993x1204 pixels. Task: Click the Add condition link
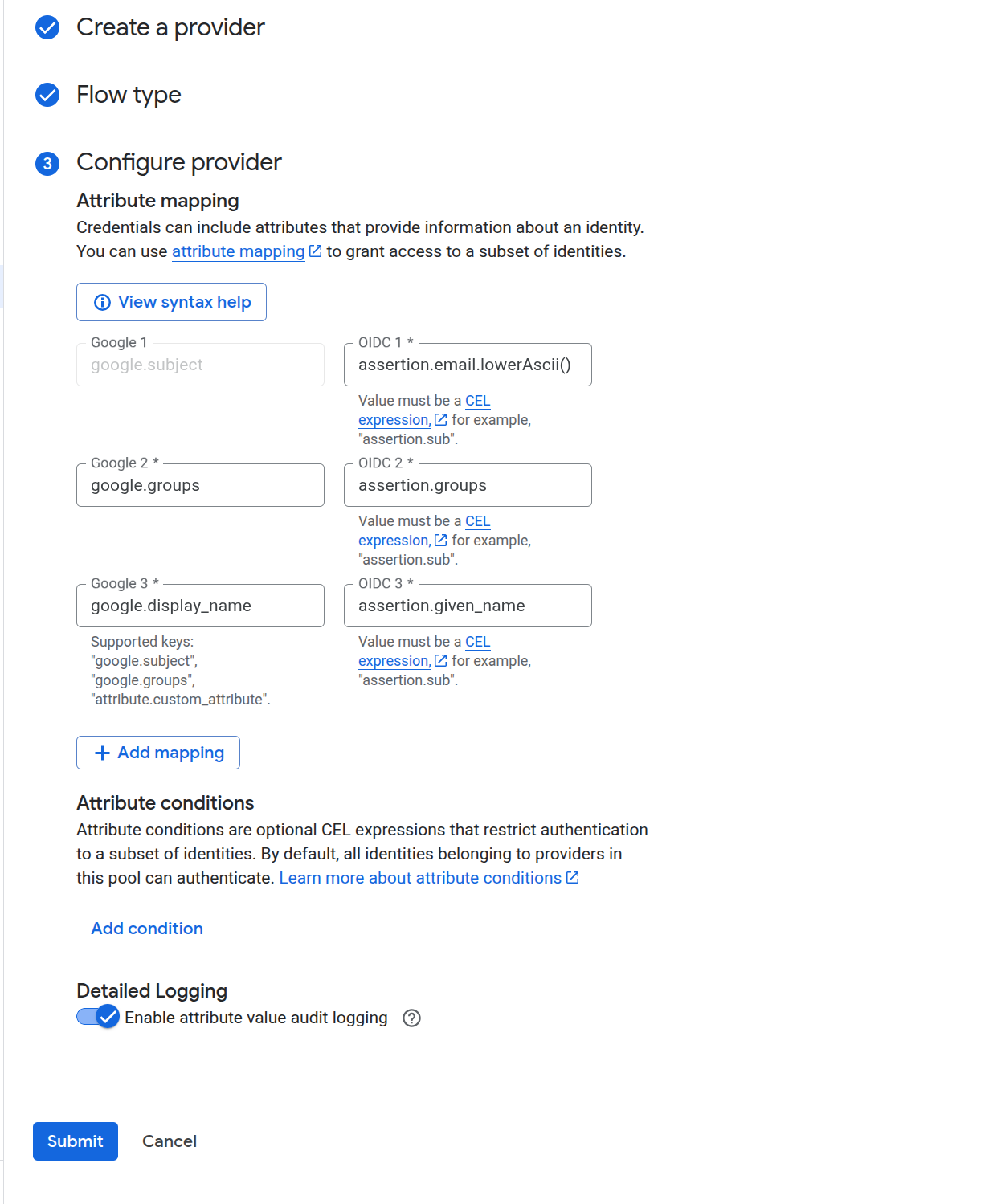coord(147,929)
